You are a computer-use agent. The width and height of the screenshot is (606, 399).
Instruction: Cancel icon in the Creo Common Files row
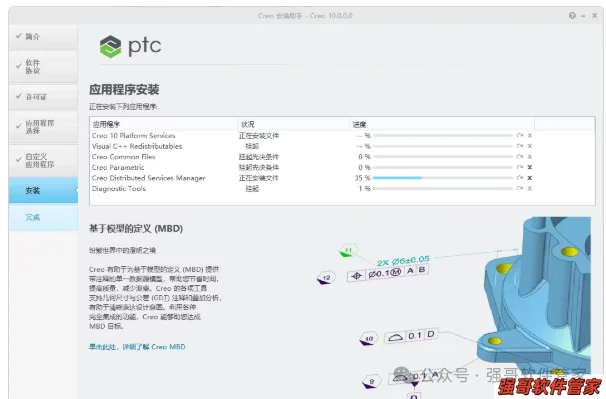(x=530, y=157)
